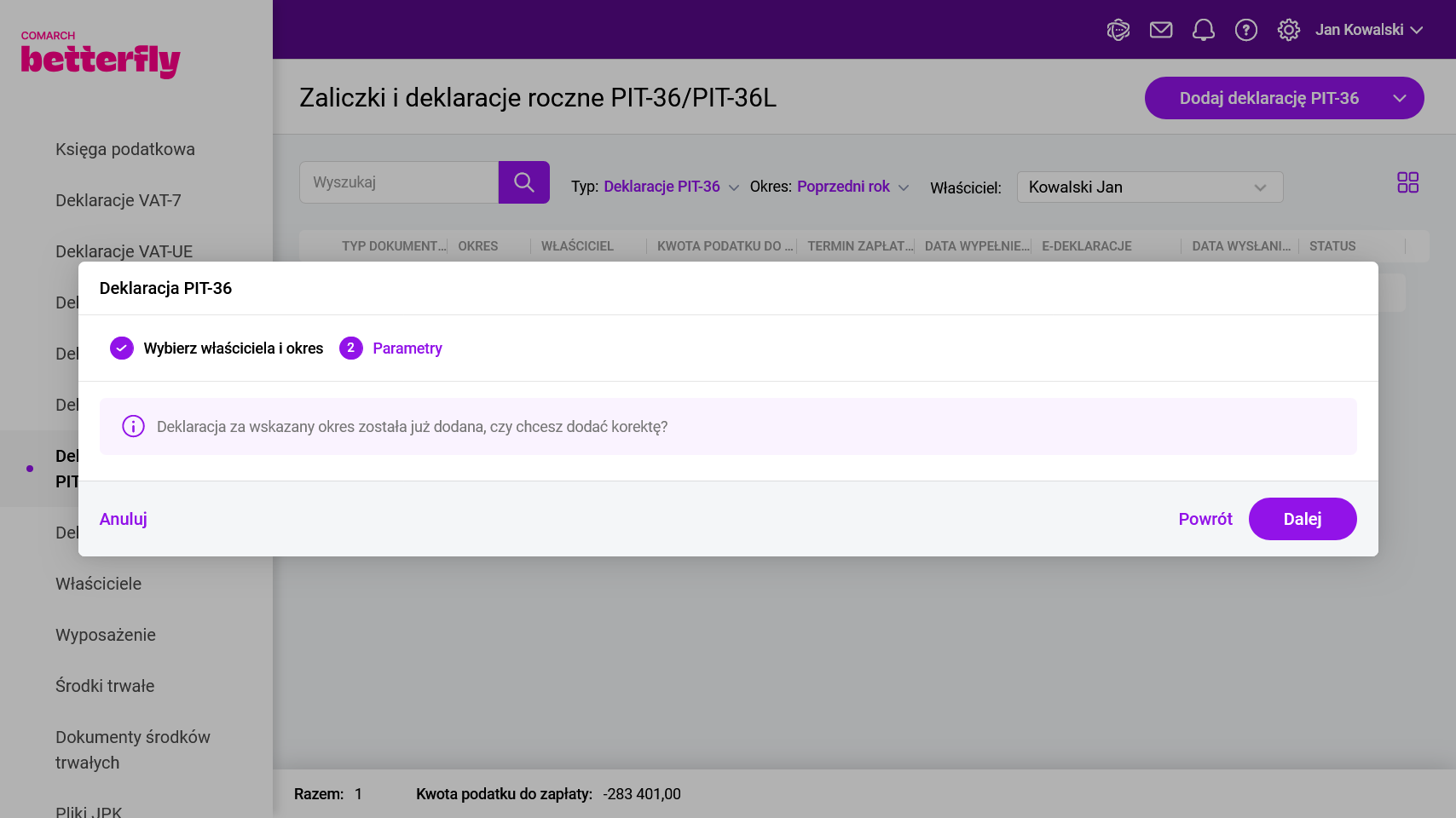1456x818 pixels.
Task: Select the Parametry step tab
Action: (x=407, y=348)
